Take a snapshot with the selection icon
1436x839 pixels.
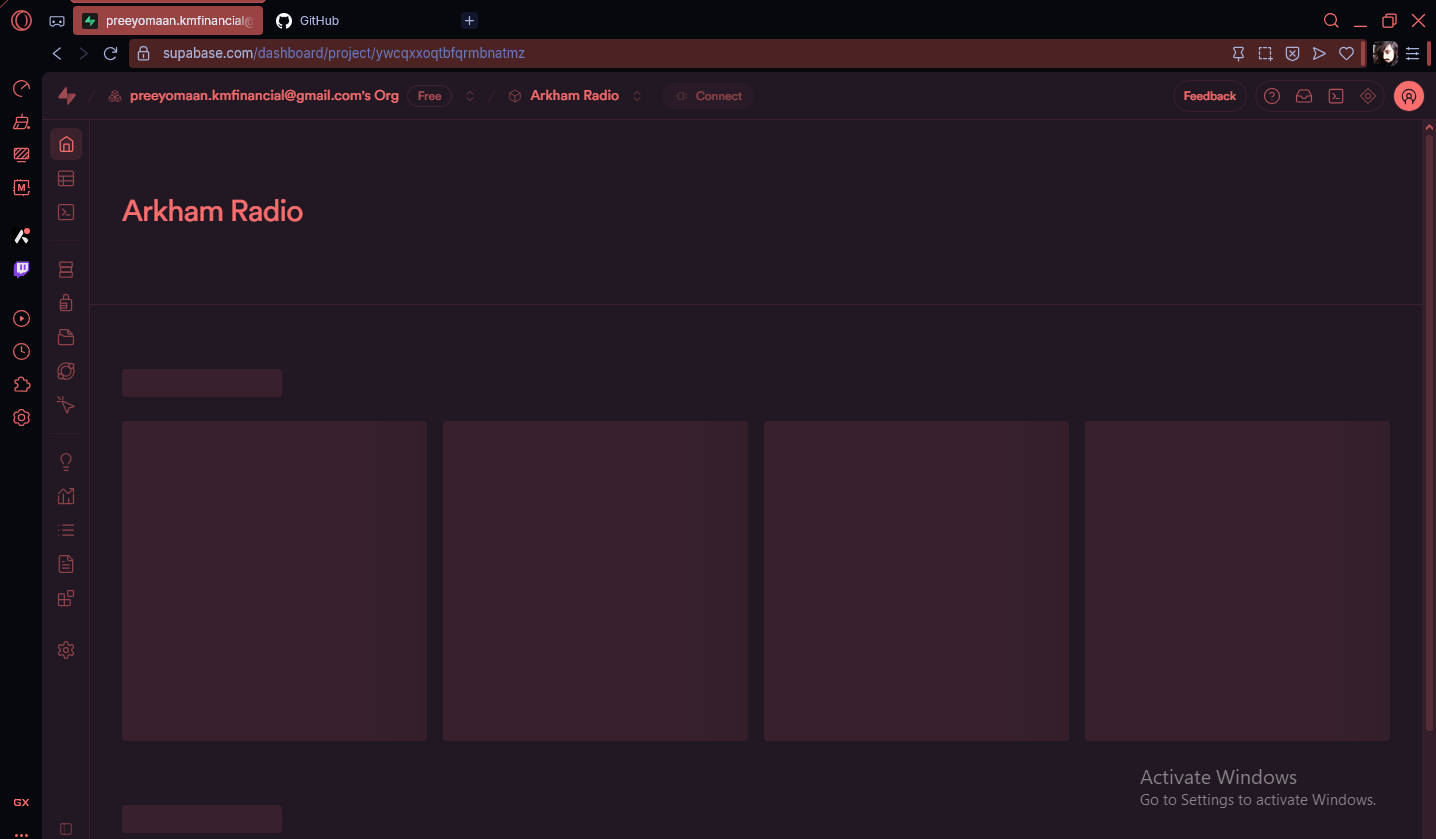1265,53
